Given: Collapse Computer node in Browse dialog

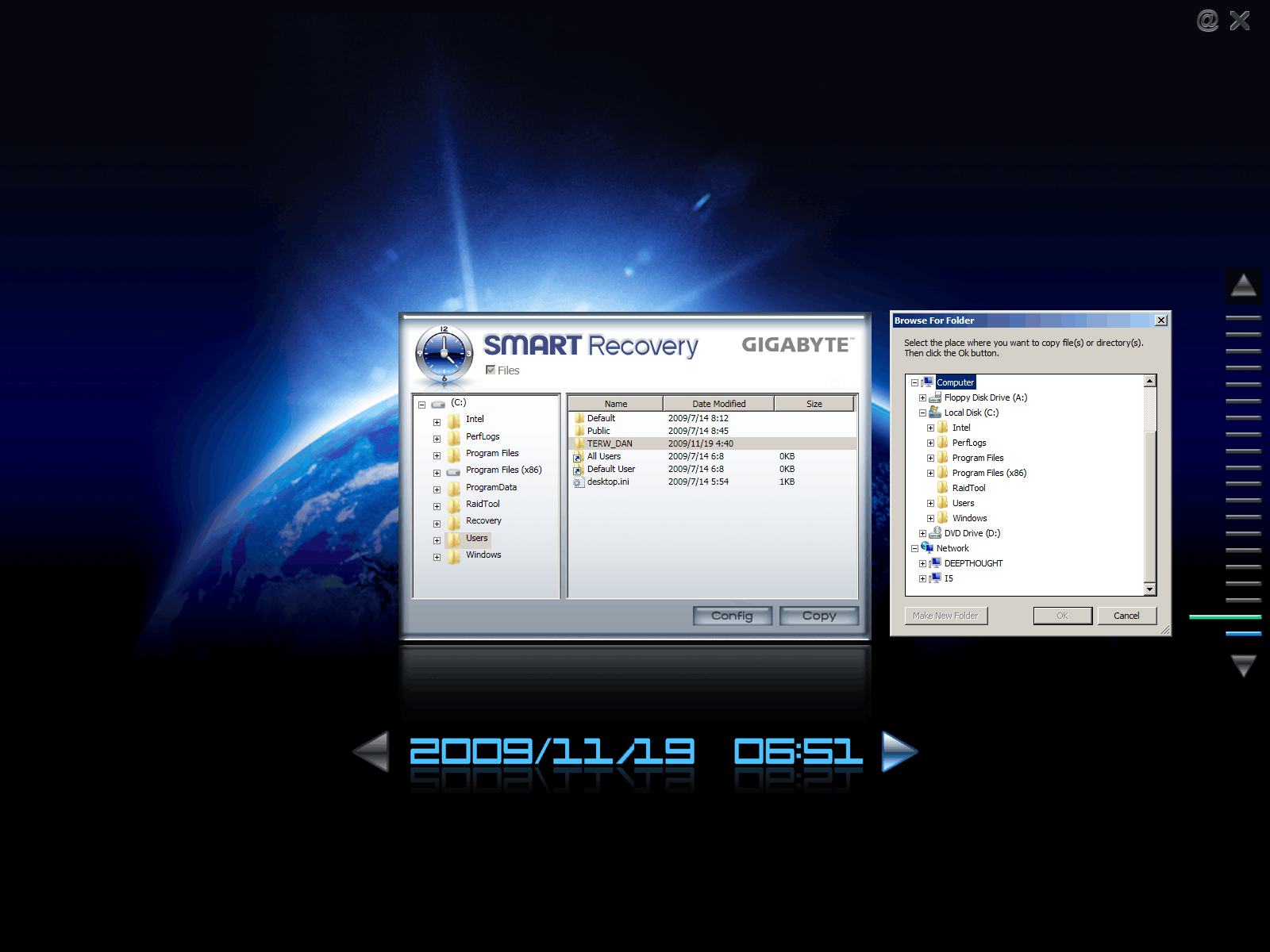Looking at the screenshot, I should (x=914, y=382).
